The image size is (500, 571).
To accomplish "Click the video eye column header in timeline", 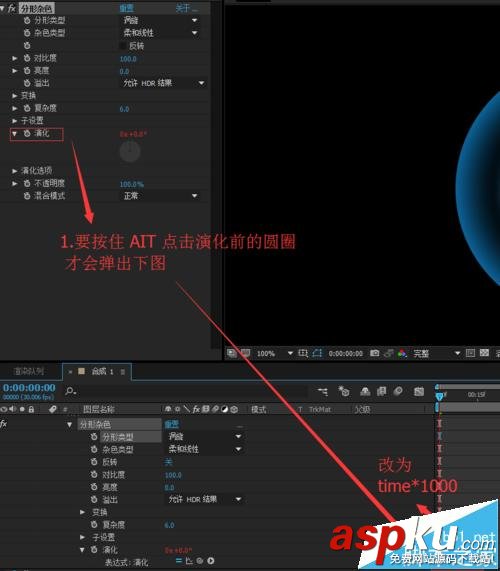I will point(4,409).
